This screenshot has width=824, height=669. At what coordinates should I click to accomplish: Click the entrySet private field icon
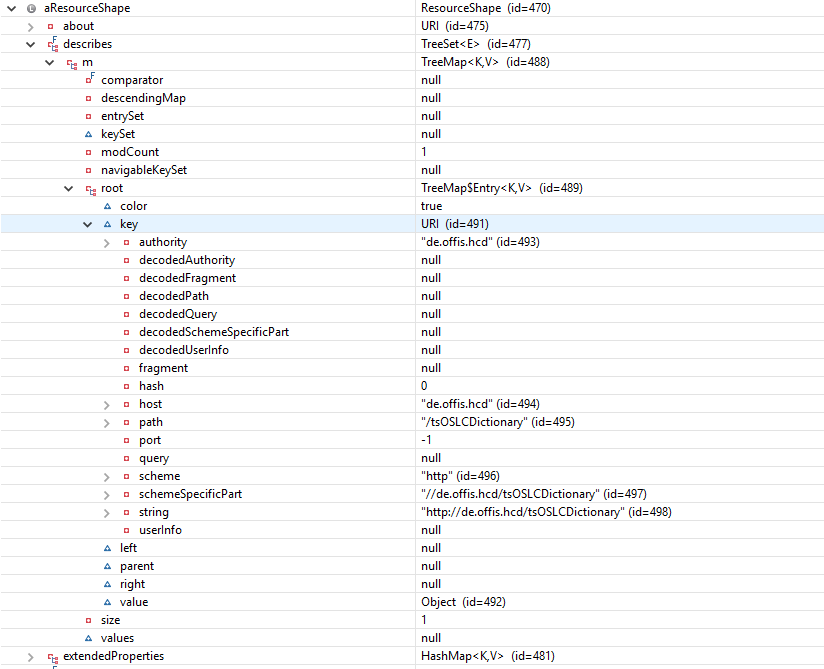[88, 116]
